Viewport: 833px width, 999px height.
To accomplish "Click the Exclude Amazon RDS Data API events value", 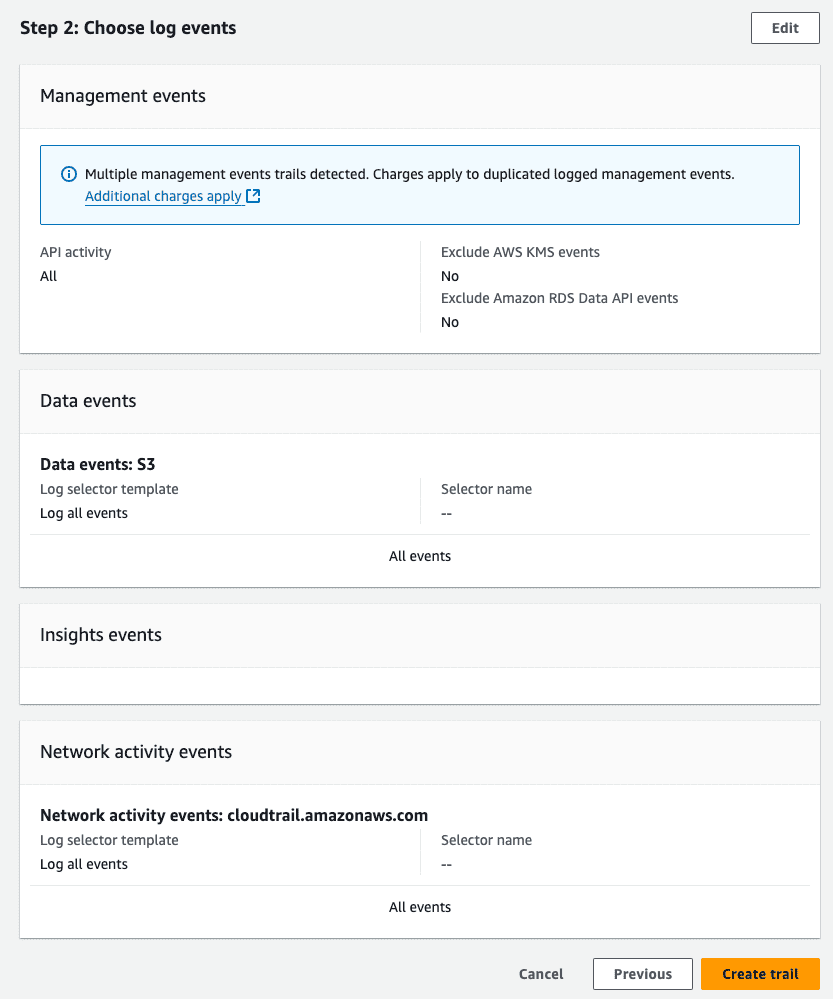I will [x=450, y=322].
